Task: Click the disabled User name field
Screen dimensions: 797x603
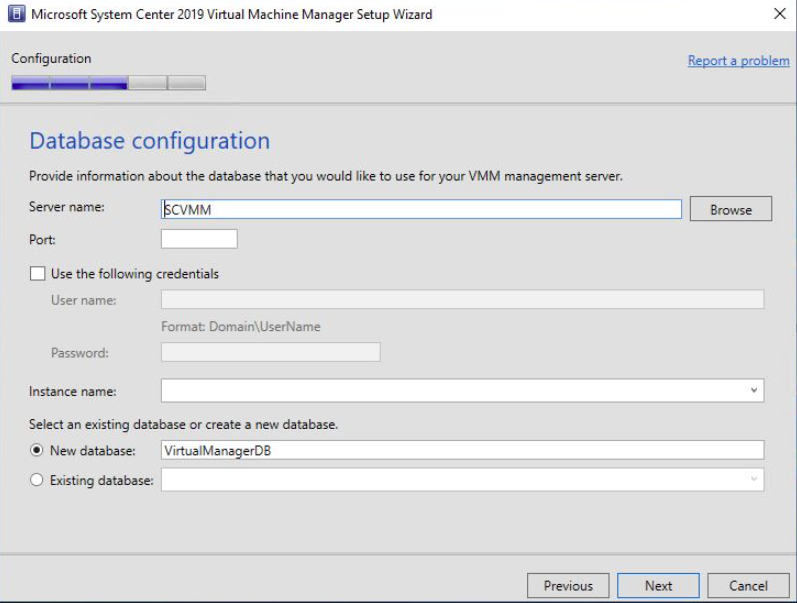Action: 463,299
